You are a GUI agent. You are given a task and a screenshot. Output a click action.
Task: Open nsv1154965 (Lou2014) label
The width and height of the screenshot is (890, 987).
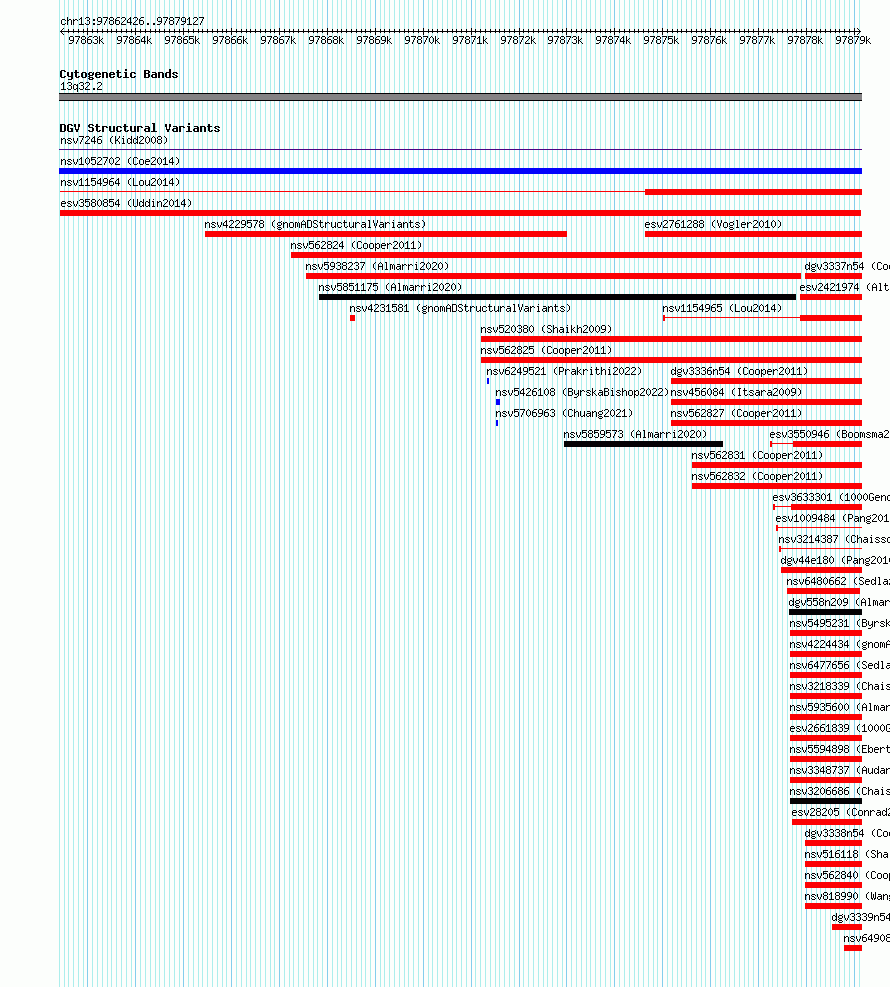point(722,308)
